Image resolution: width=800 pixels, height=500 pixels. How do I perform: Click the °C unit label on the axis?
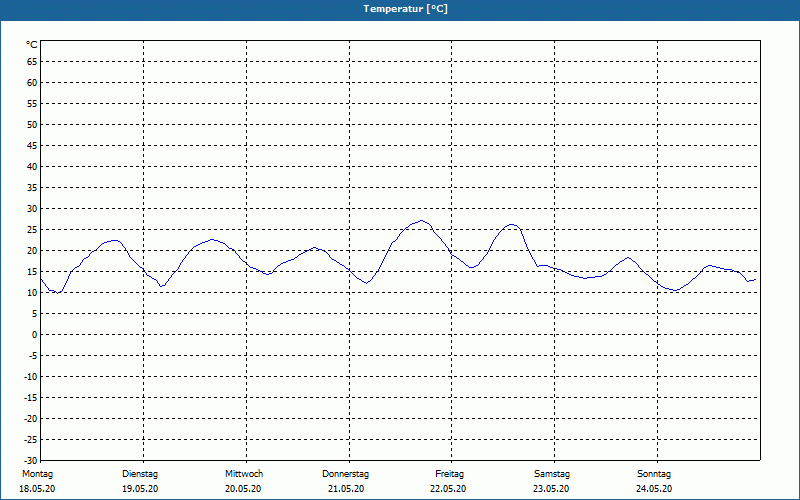point(32,45)
